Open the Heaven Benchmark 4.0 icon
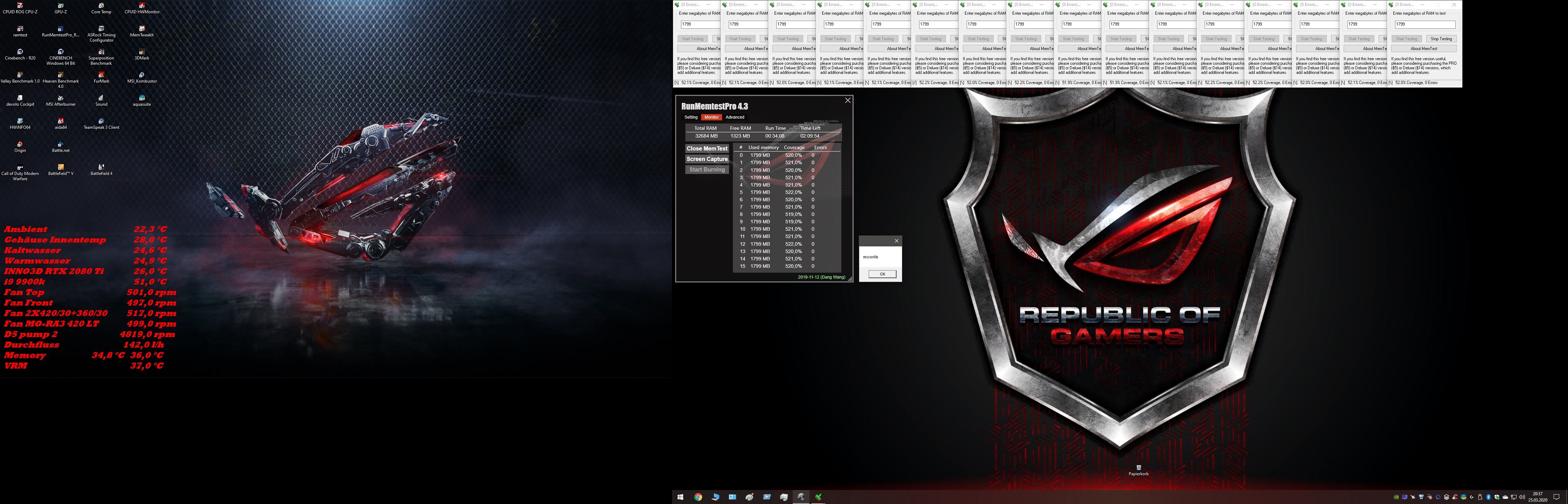The width and height of the screenshot is (1568, 504). [x=60, y=80]
